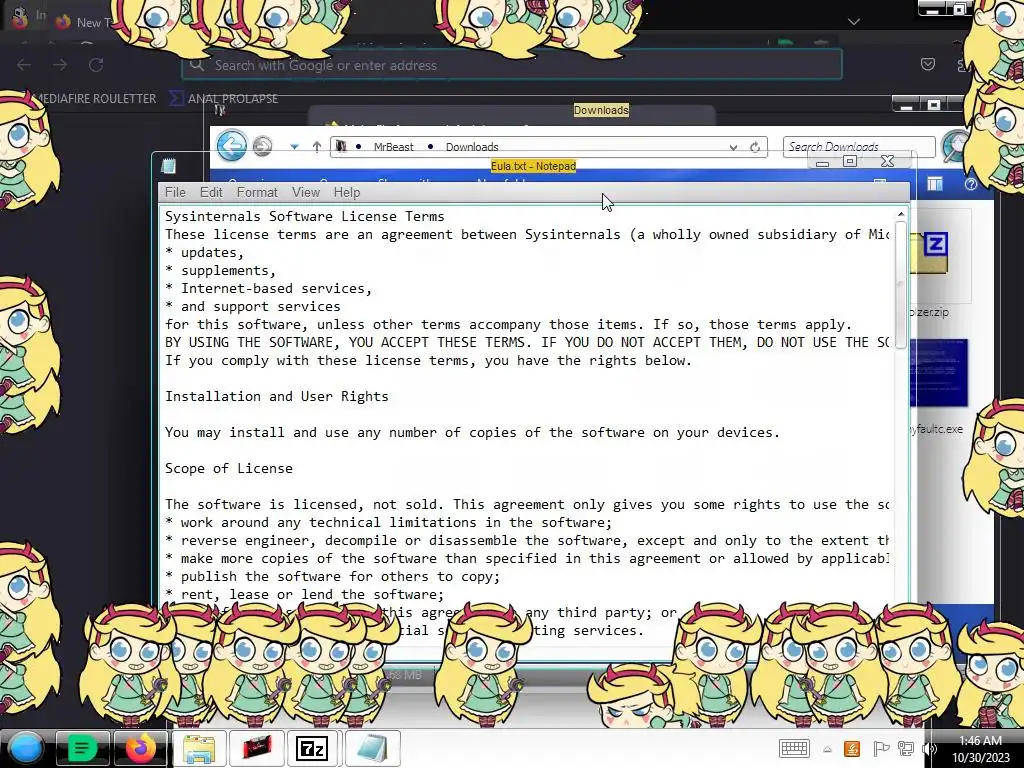Click the Explorer search magnifier icon
1024x768 pixels.
[x=954, y=145]
